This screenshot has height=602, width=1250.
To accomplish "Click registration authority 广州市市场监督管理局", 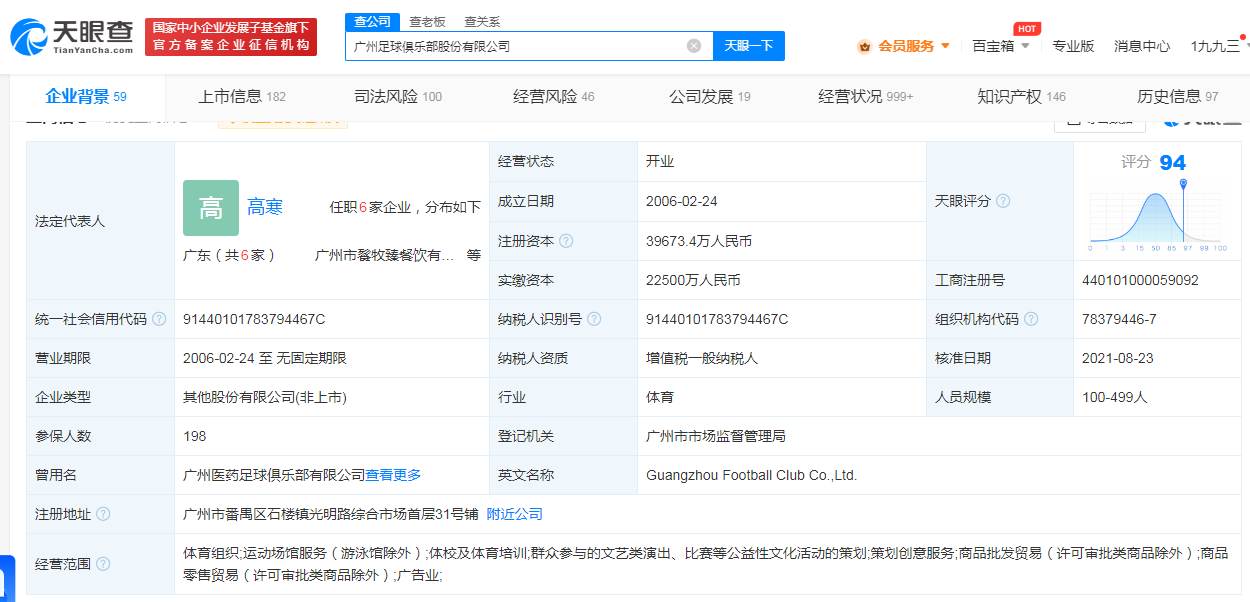I will 716,436.
